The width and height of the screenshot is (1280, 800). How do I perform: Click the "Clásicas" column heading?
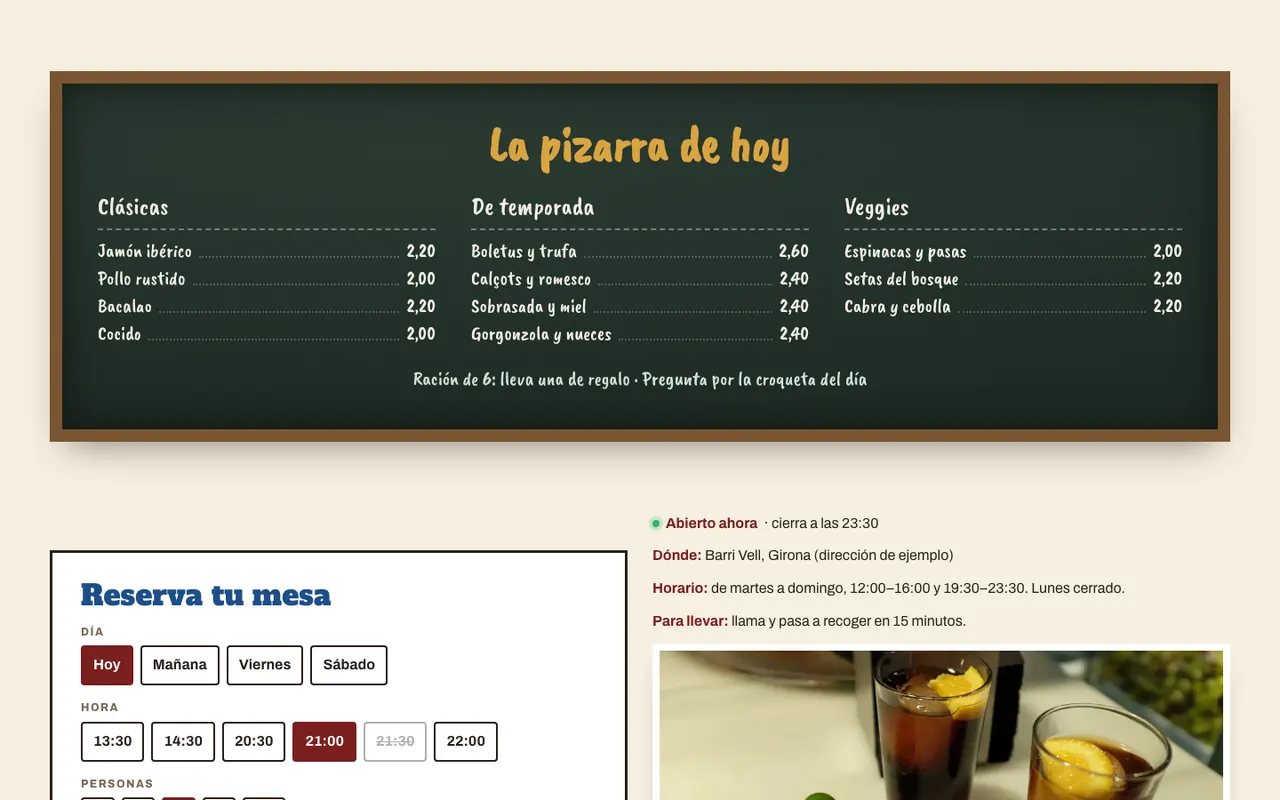[x=133, y=208]
